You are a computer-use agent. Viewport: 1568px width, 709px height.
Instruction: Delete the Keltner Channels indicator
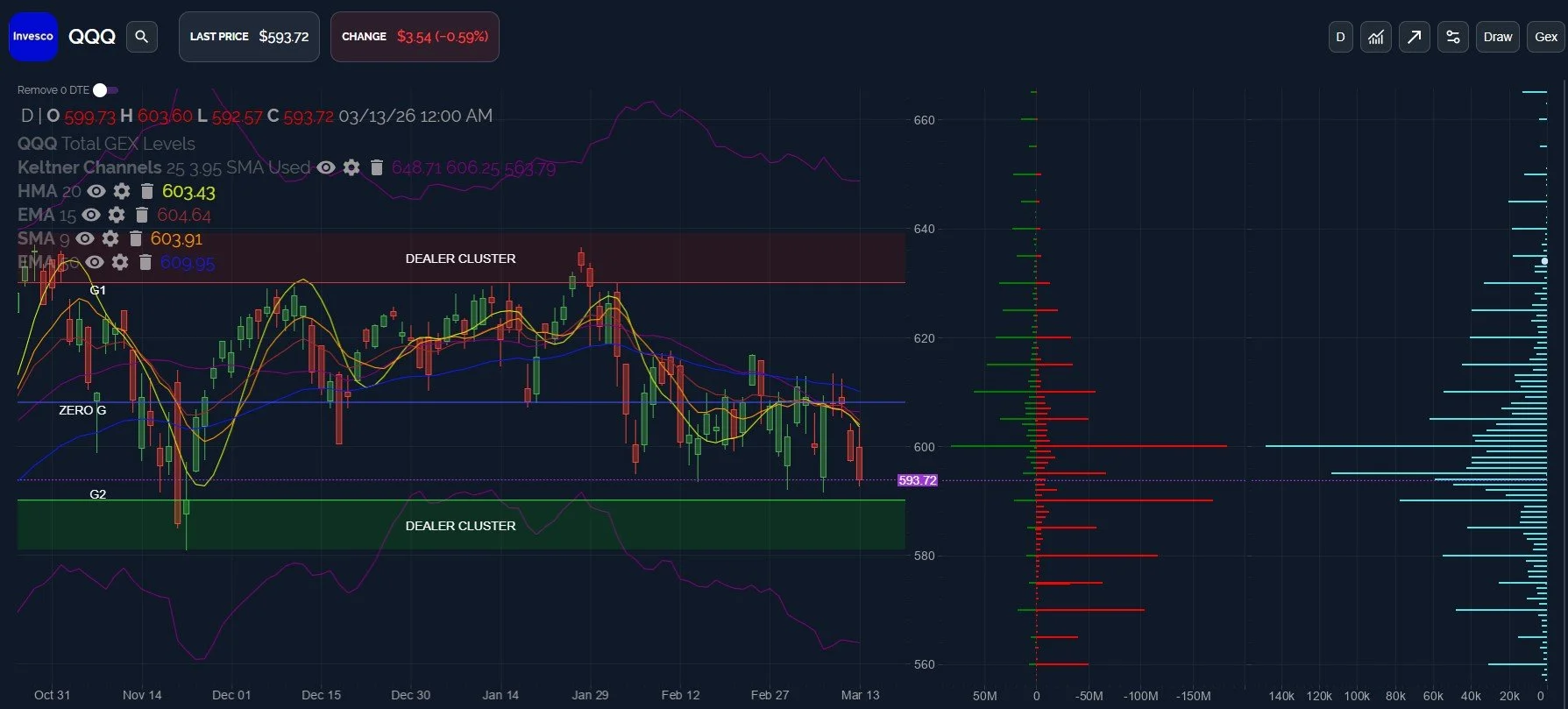click(x=377, y=167)
